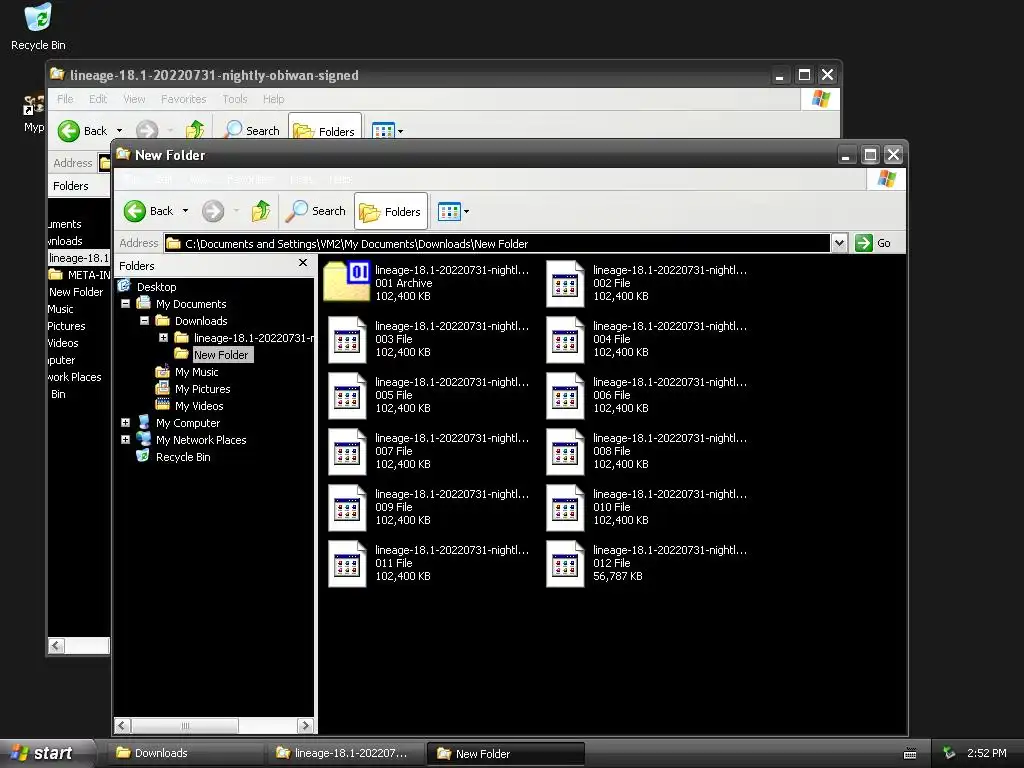Viewport: 1024px width, 768px height.
Task: Open Search in New Folder window toolbar
Action: pos(316,211)
